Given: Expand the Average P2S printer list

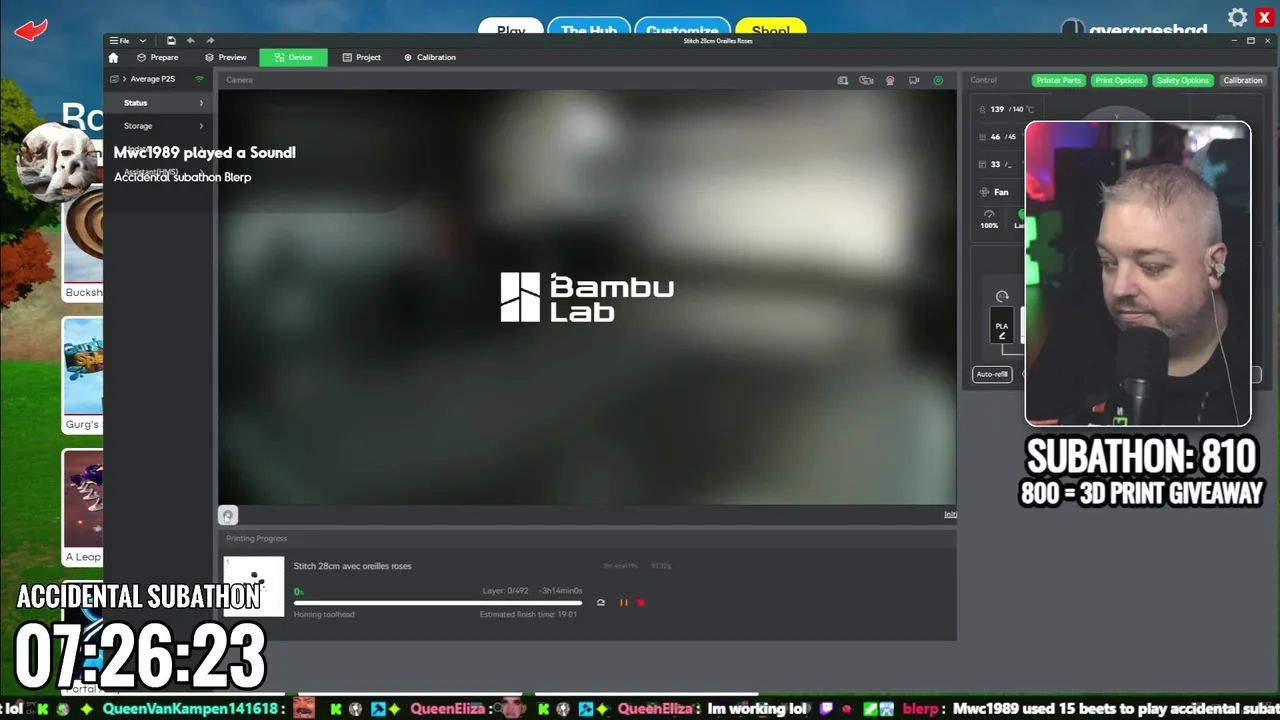Looking at the screenshot, I should pos(124,79).
